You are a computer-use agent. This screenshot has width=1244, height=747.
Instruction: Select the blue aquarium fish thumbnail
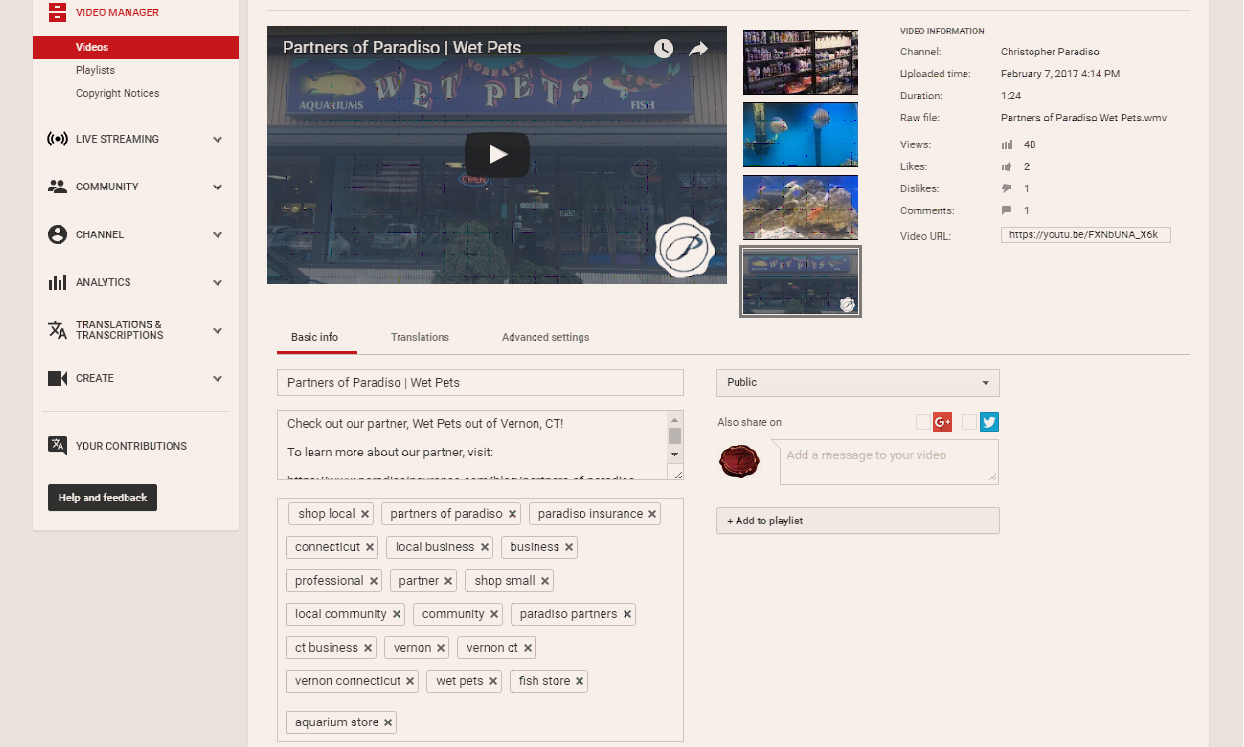(800, 134)
